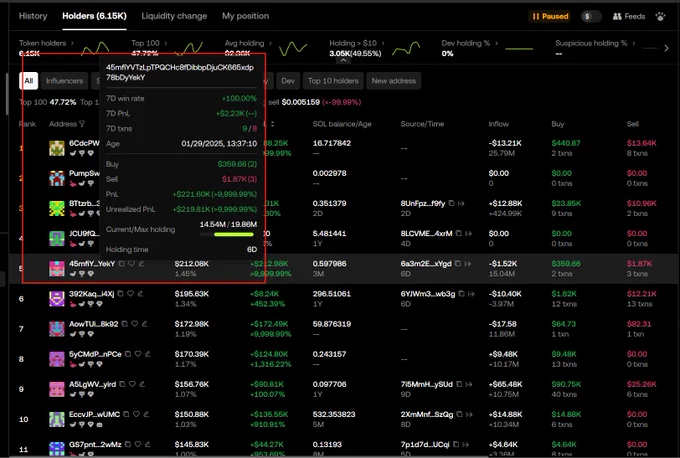Viewport: 680px width, 458px height.
Task: Open source 2XmMnf...SzQg arrow icon
Action: (469, 414)
